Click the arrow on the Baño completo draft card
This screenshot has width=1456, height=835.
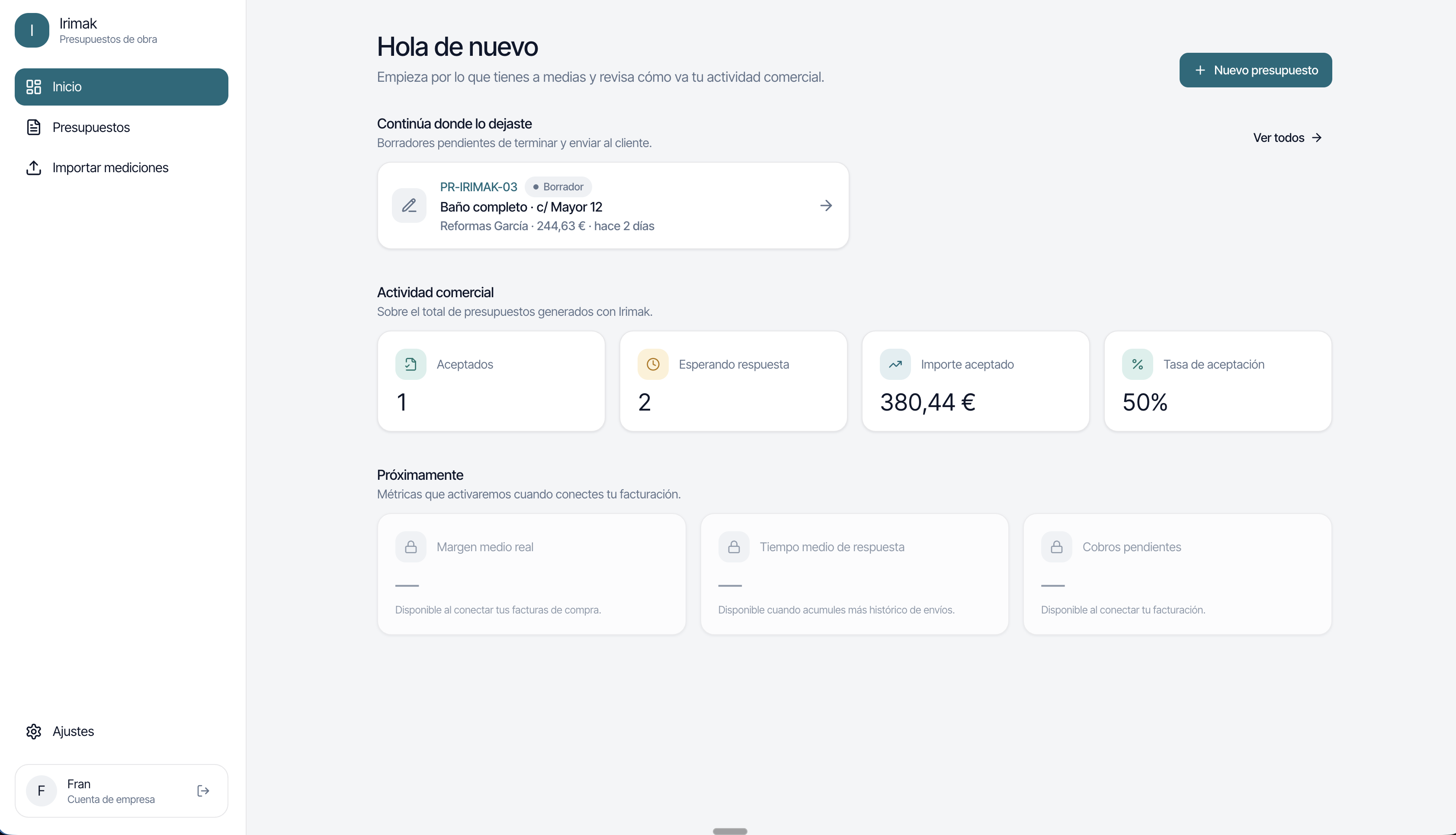point(826,206)
